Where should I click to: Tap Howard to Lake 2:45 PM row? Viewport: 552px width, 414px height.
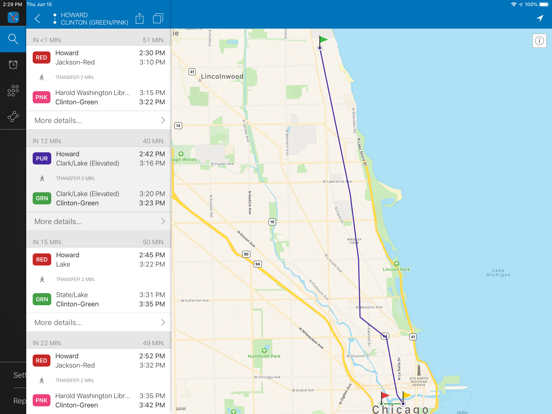click(99, 259)
